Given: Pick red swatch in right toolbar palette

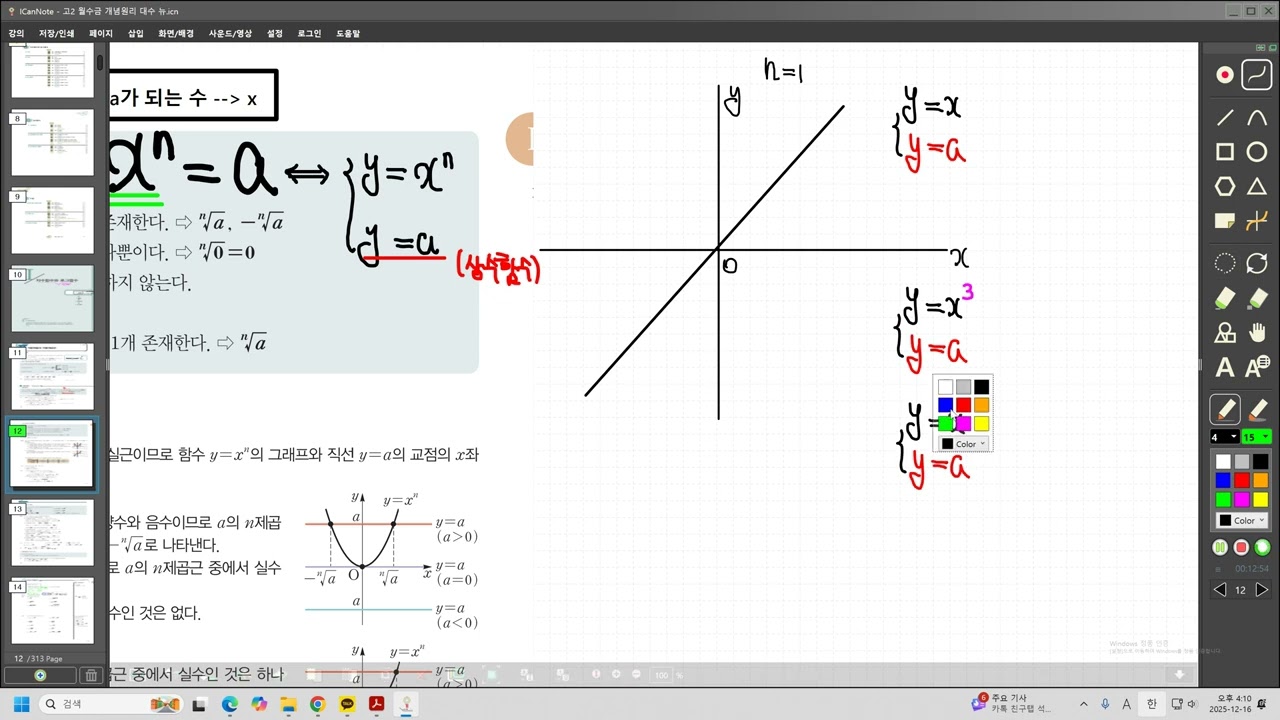Looking at the screenshot, I should point(1242,480).
